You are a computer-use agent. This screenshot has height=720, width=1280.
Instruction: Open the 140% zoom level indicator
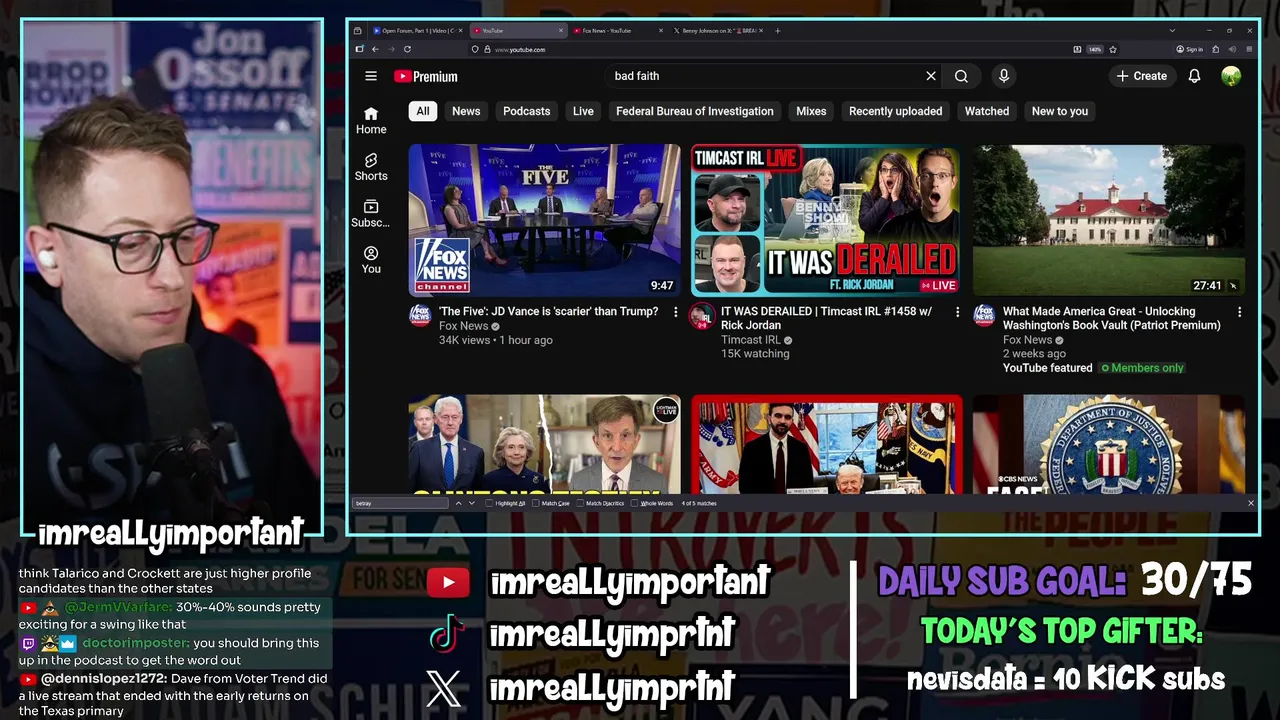(x=1095, y=49)
